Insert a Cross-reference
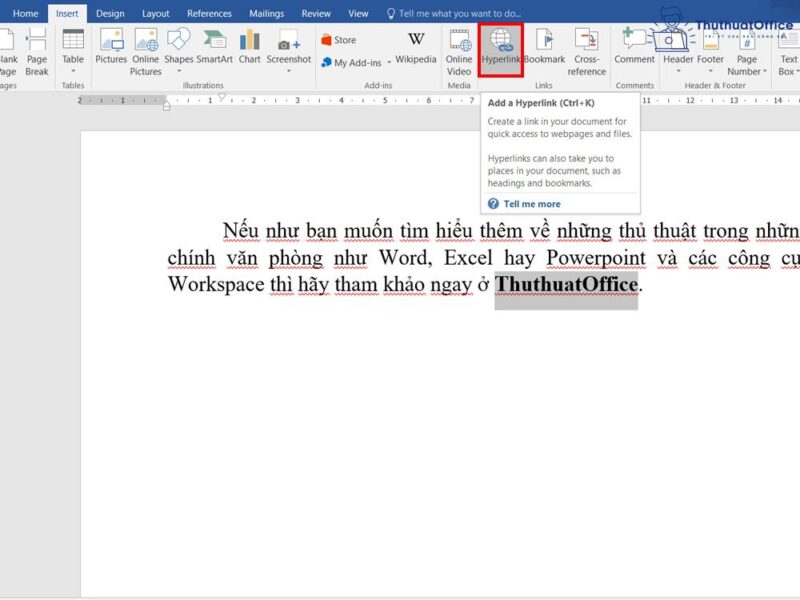 pos(586,50)
